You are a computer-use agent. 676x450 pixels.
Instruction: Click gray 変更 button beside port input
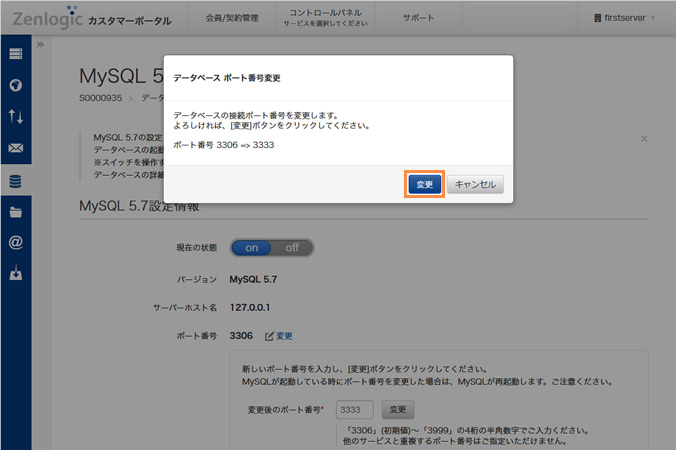[x=397, y=409]
